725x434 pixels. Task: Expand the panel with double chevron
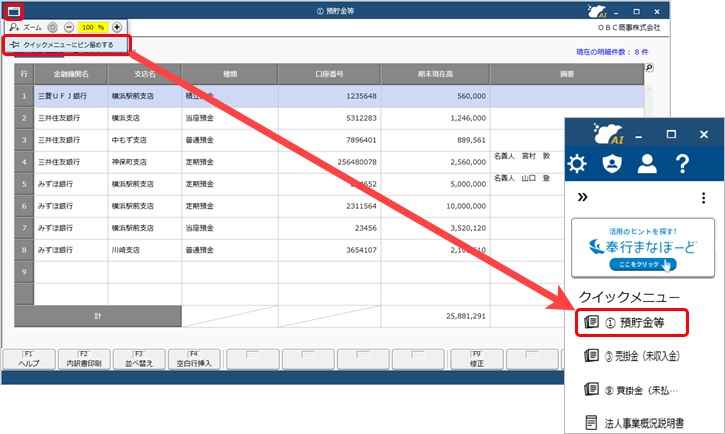[x=583, y=197]
